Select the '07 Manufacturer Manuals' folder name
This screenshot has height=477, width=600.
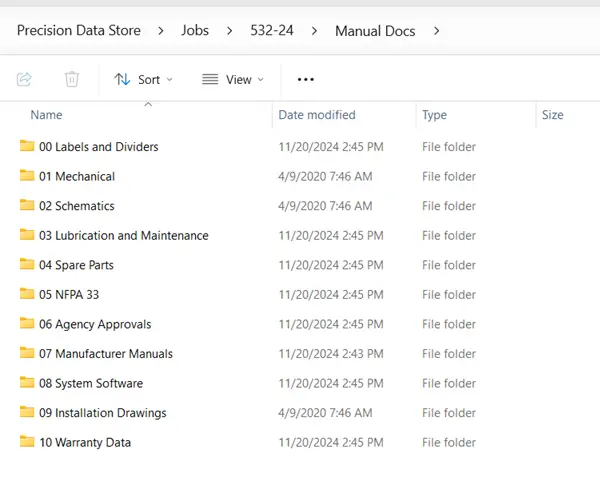(106, 354)
